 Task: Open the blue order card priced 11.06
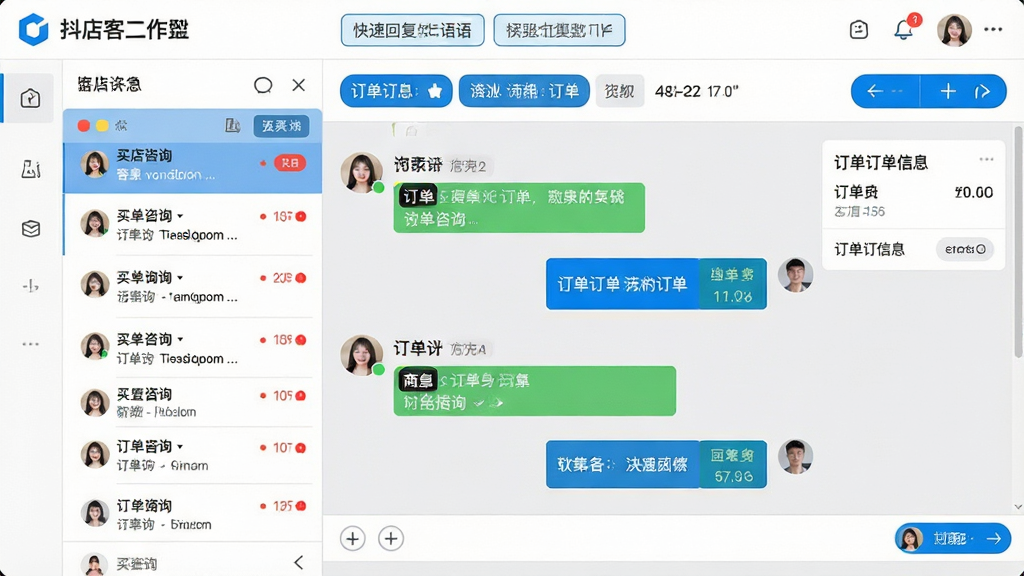(656, 283)
